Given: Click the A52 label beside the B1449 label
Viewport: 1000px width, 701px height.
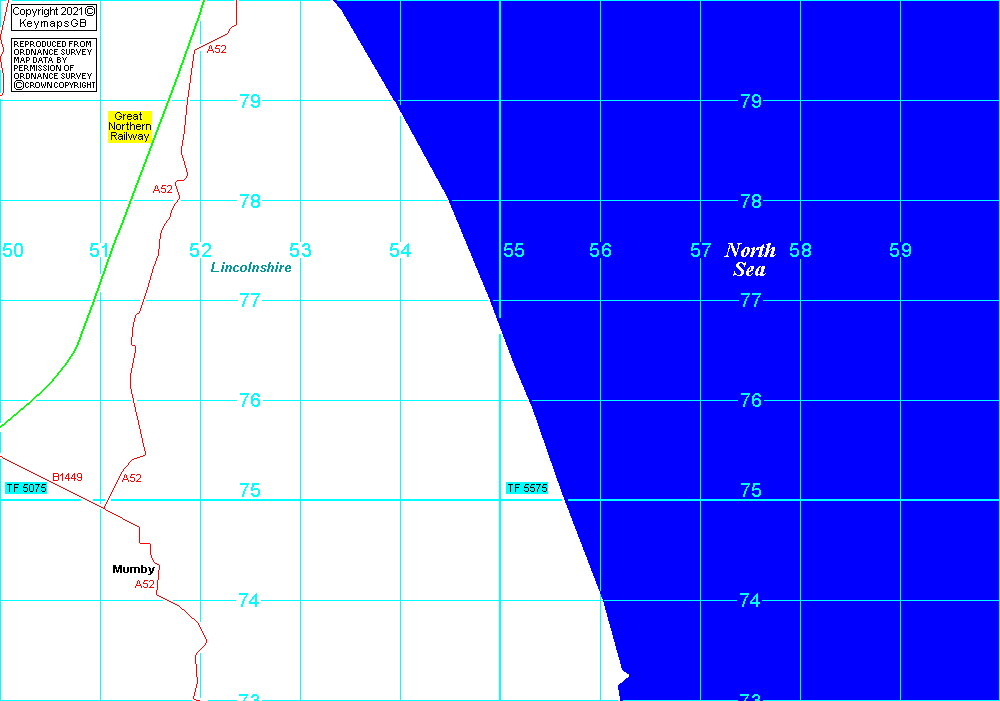Looking at the screenshot, I should 131,478.
